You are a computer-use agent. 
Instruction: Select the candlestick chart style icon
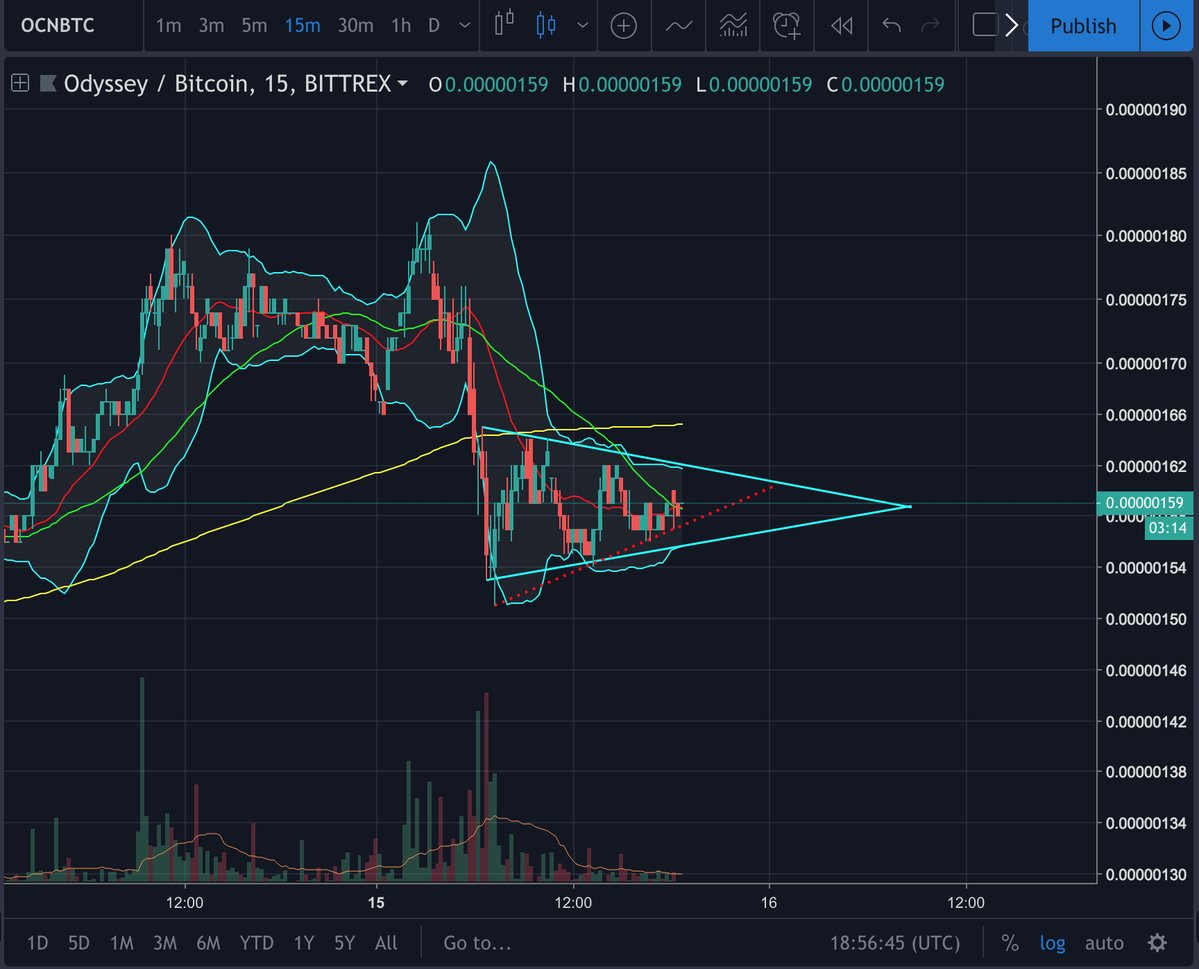tap(546, 25)
